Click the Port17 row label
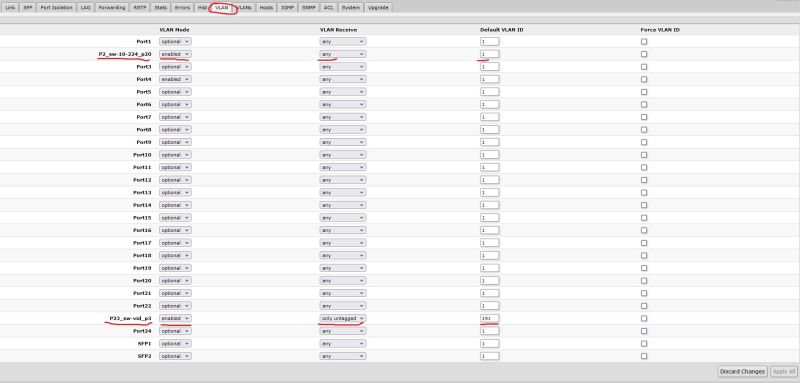The width and height of the screenshot is (800, 383). coord(142,243)
